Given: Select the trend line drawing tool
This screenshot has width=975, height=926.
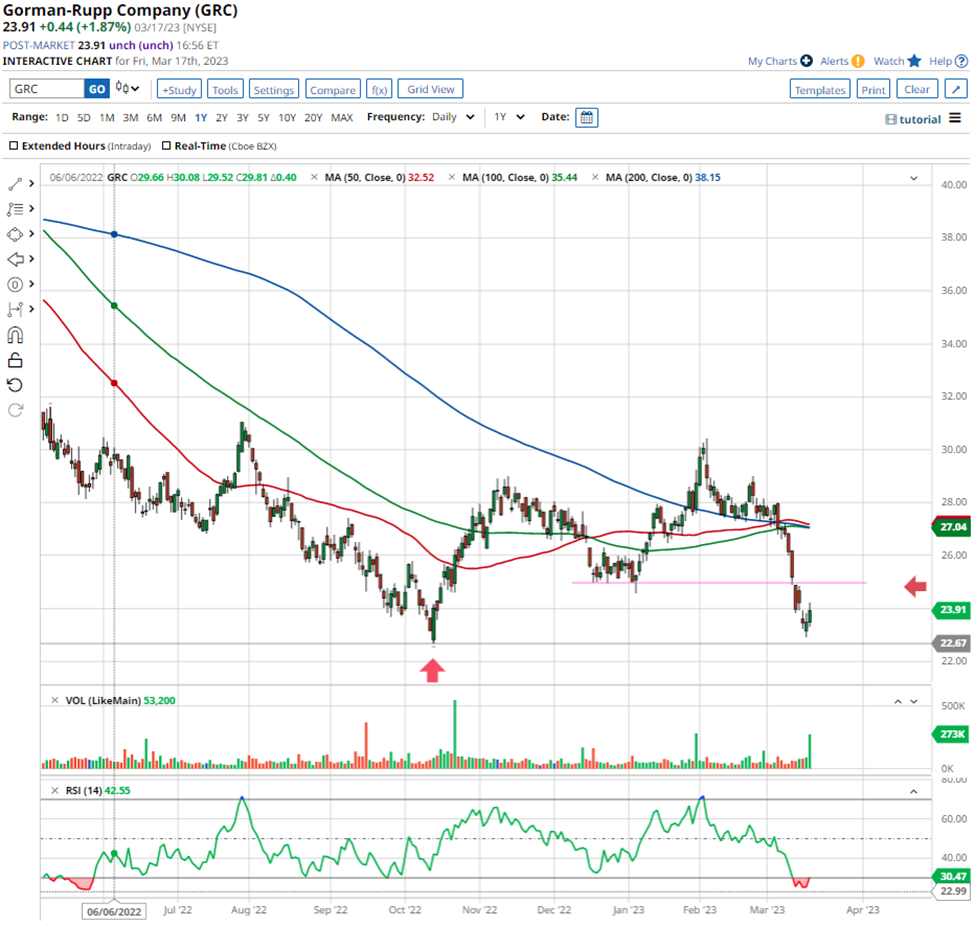Looking at the screenshot, I should pos(15,183).
